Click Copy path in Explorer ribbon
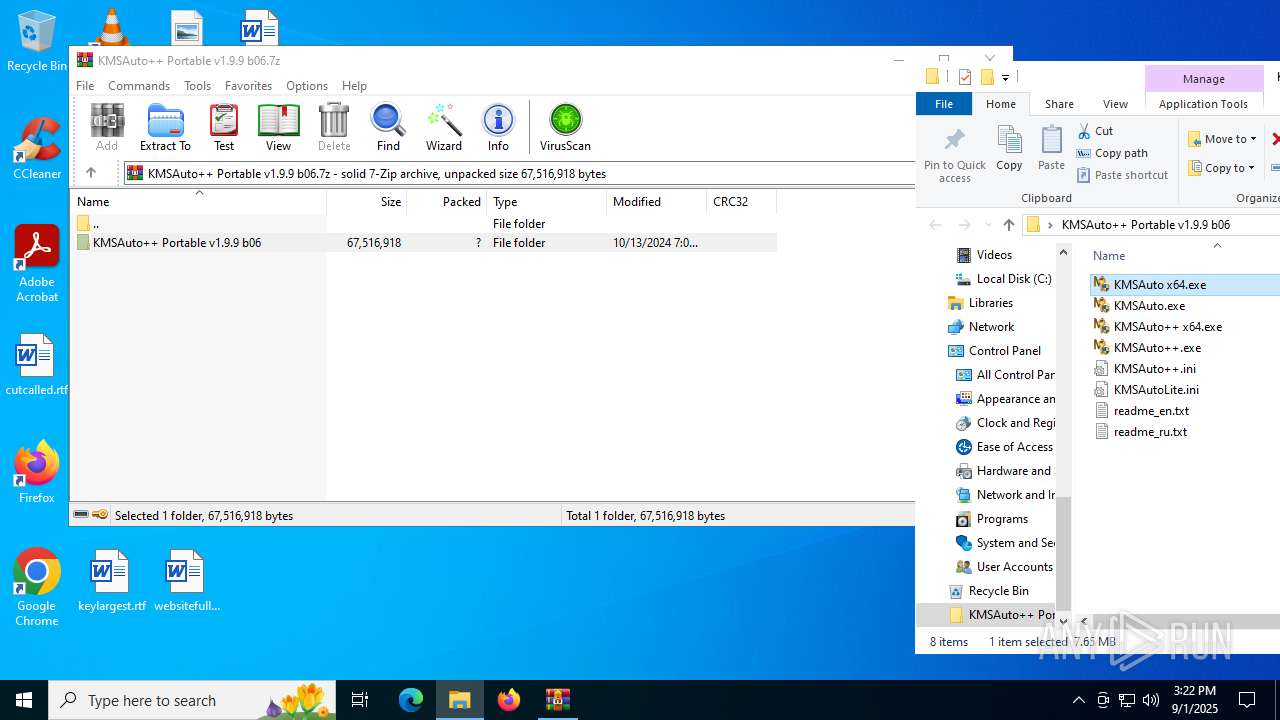The image size is (1280, 720). [1112, 153]
